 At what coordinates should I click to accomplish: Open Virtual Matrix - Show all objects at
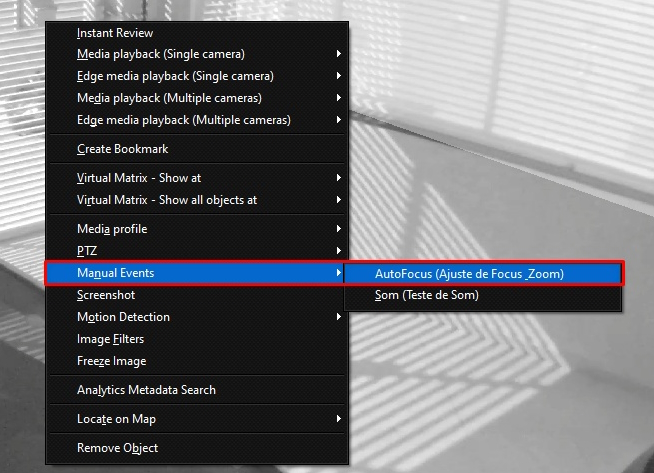point(197,200)
